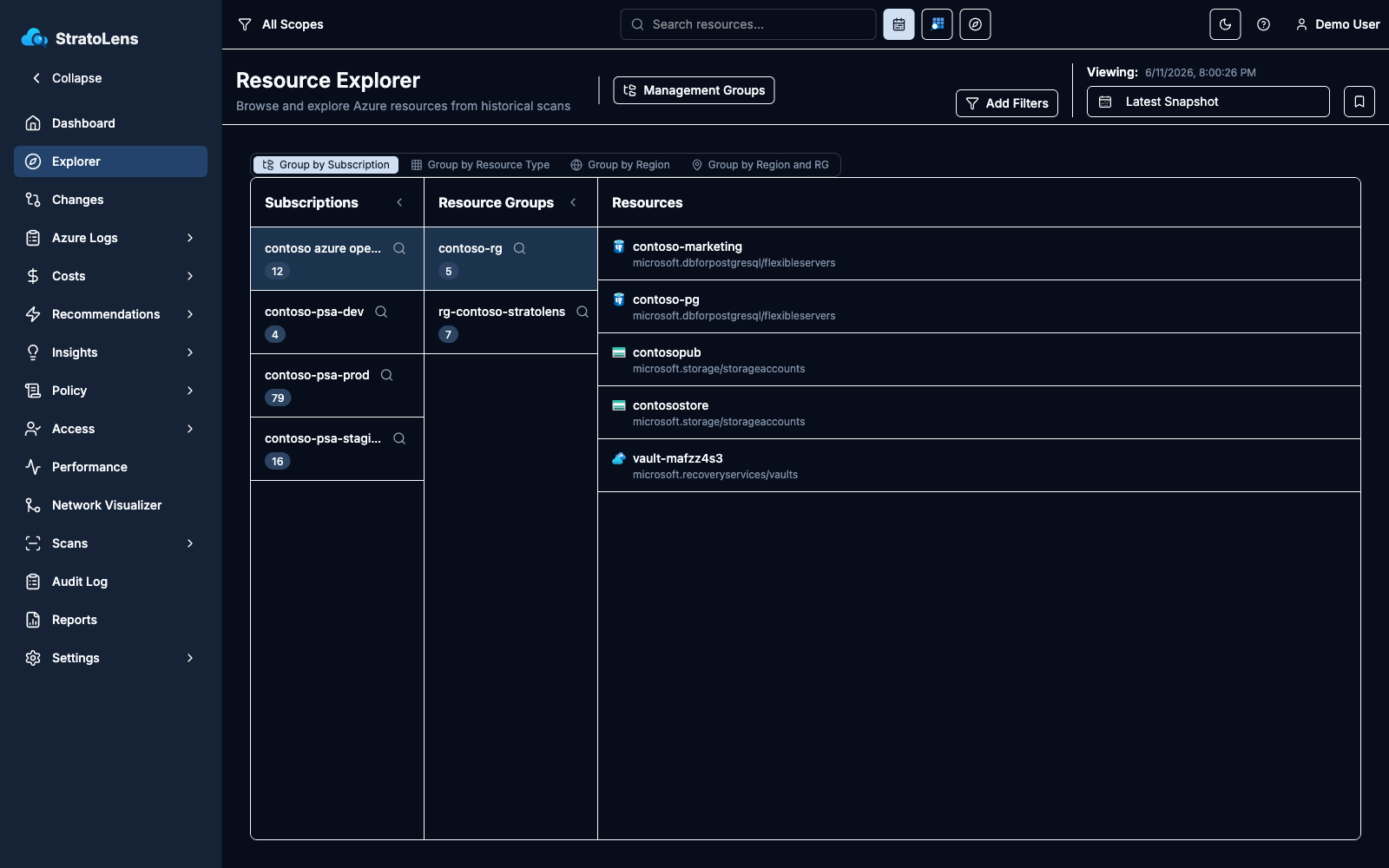Click the 79 count badge
Image resolution: width=1389 pixels, height=868 pixels.
[x=278, y=398]
